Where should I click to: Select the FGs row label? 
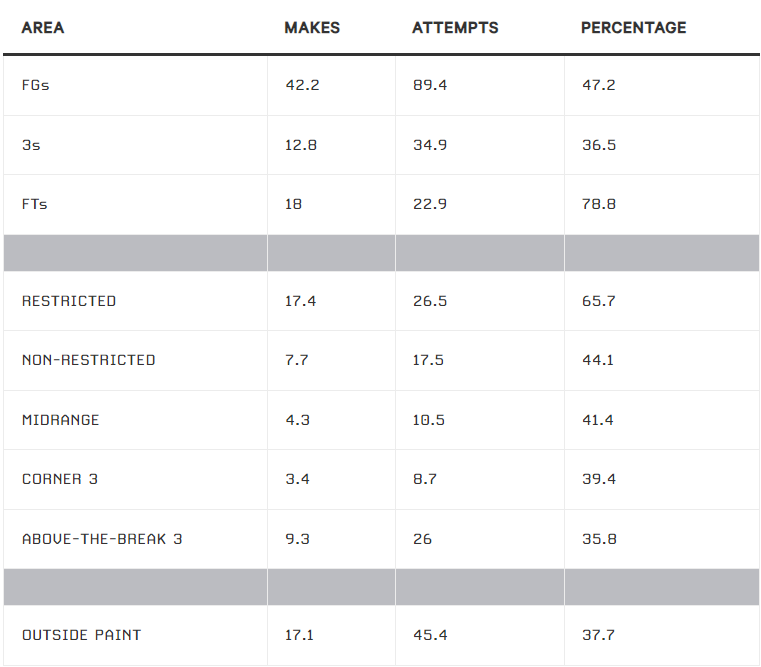point(36,85)
